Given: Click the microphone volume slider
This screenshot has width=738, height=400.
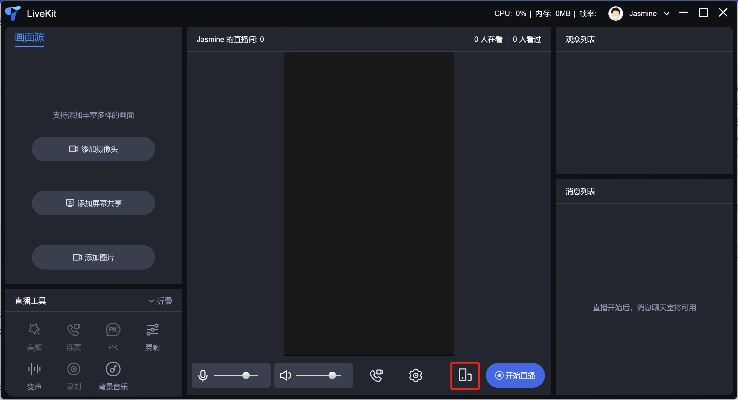Looking at the screenshot, I should (237, 376).
